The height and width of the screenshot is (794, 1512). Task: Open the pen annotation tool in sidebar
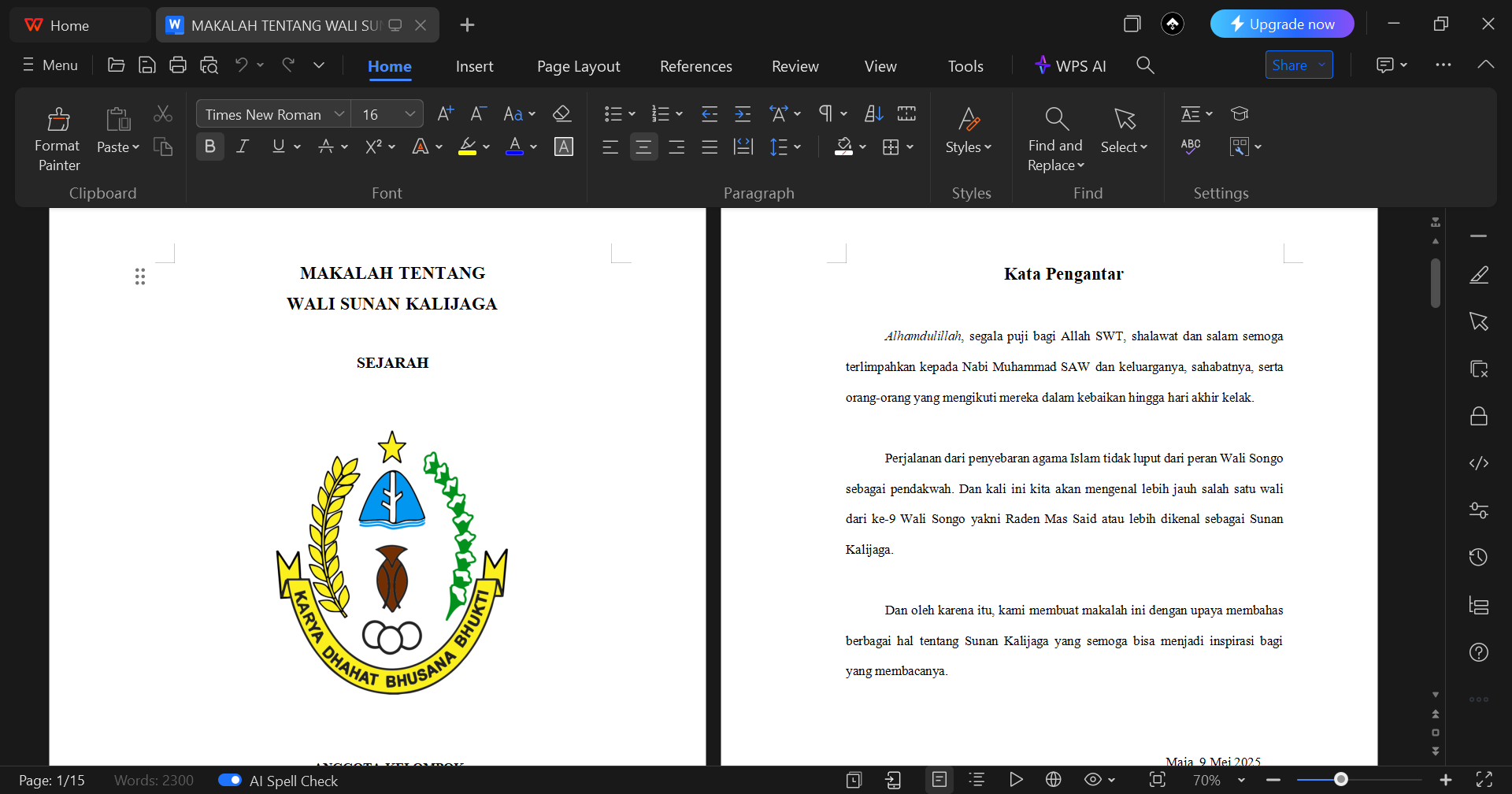coord(1479,275)
